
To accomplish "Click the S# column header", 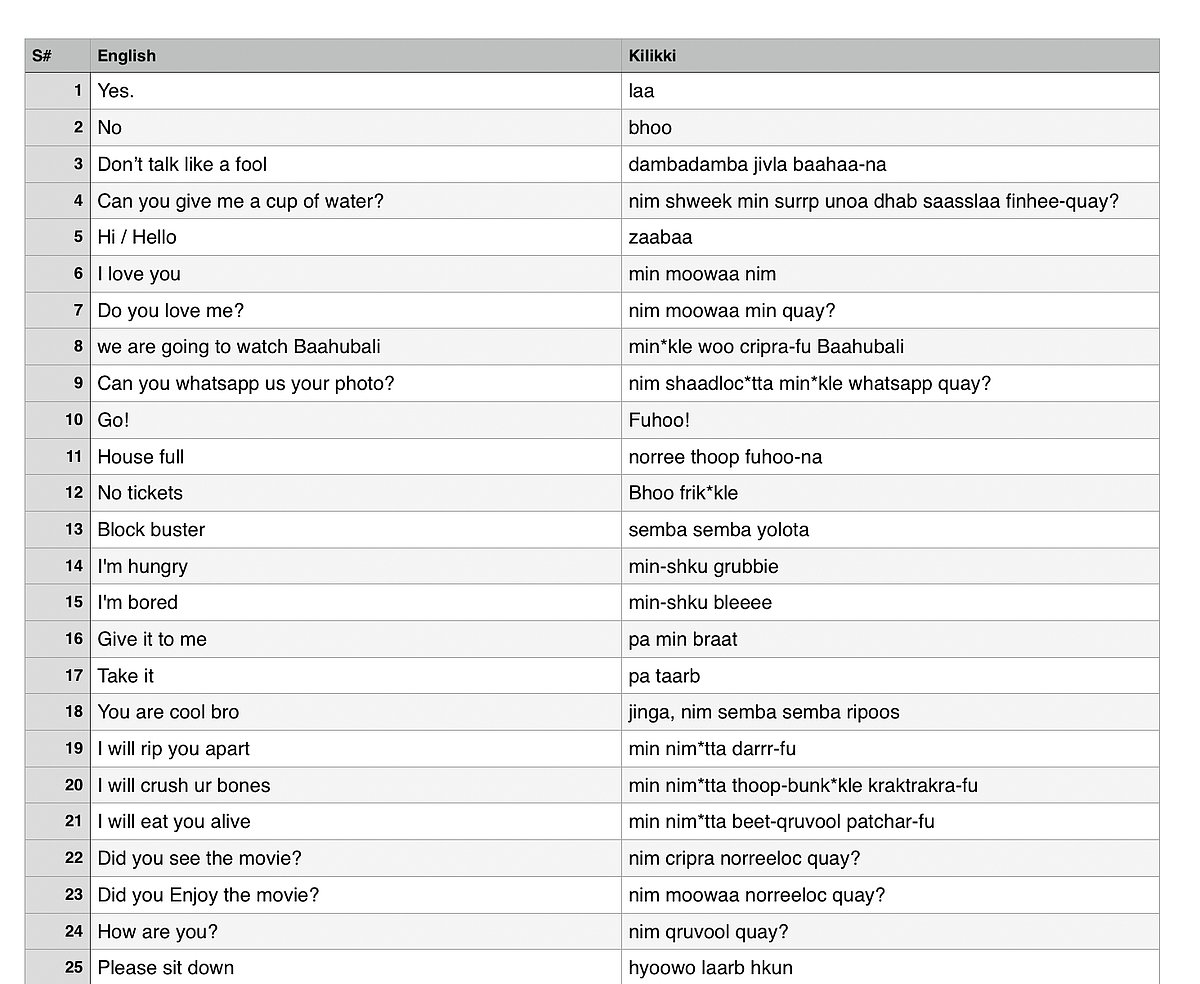I will tap(57, 56).
